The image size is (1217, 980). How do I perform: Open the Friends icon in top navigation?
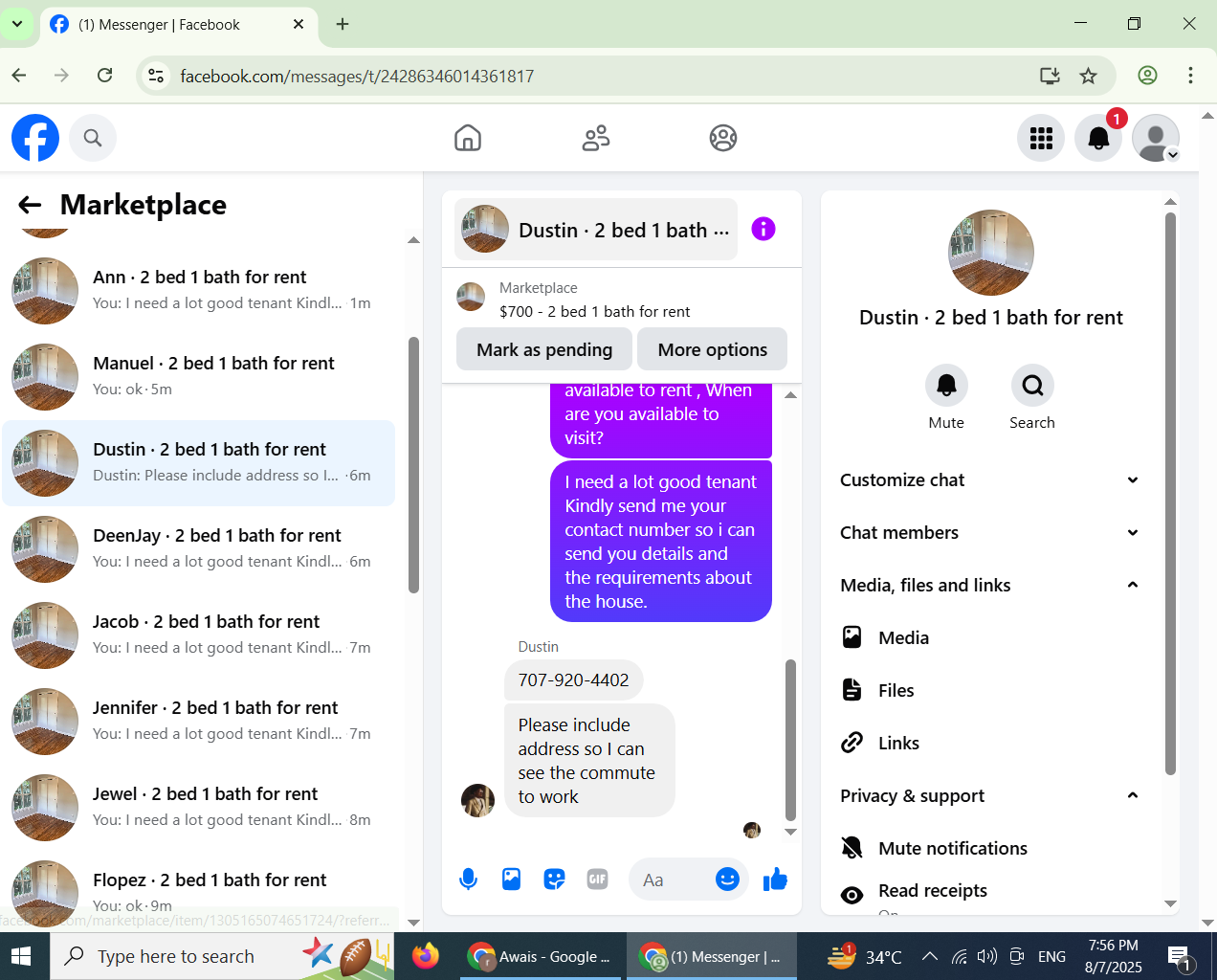pyautogui.click(x=596, y=138)
